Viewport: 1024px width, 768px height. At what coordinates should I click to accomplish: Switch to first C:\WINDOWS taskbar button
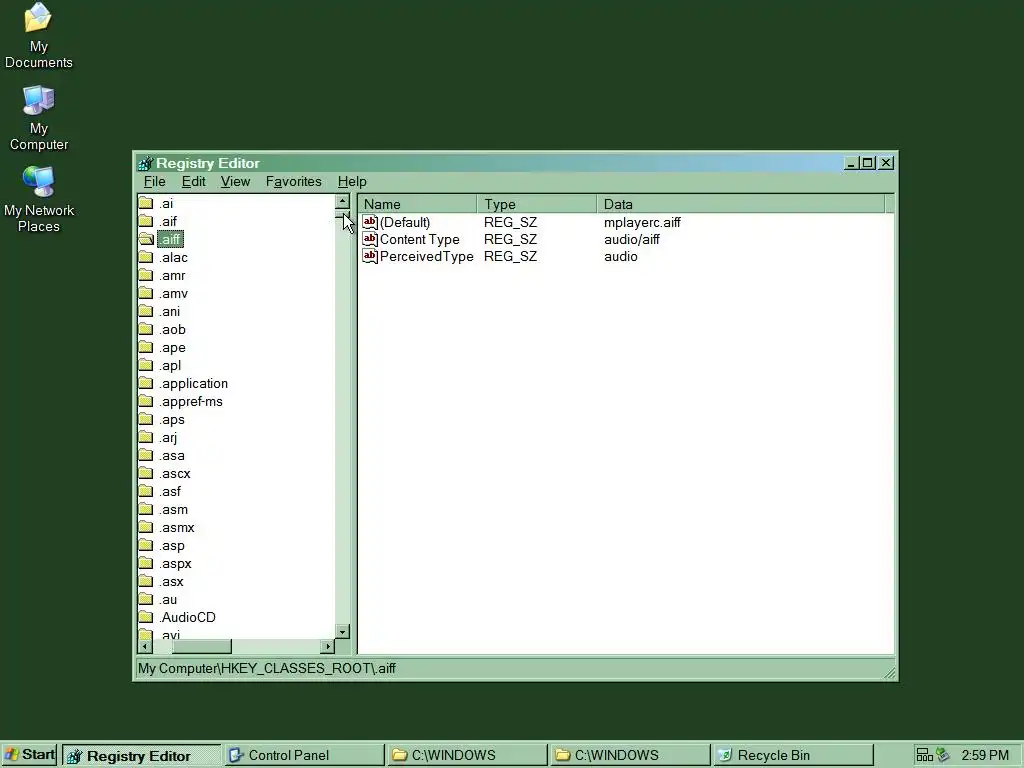tap(468, 756)
